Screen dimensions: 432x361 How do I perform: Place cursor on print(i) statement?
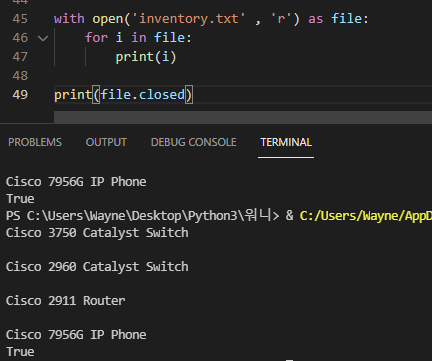point(146,57)
